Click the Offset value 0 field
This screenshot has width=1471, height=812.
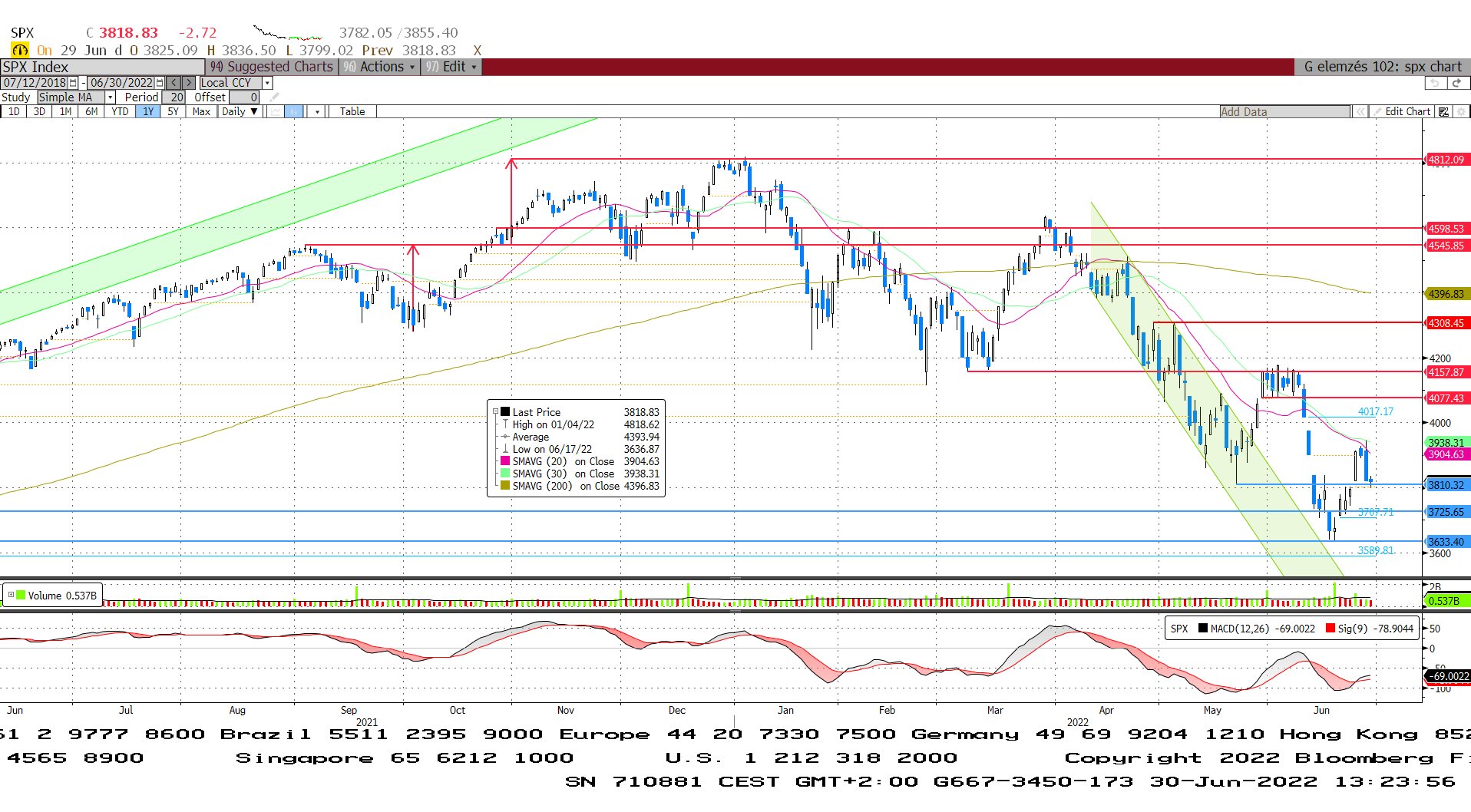(244, 97)
